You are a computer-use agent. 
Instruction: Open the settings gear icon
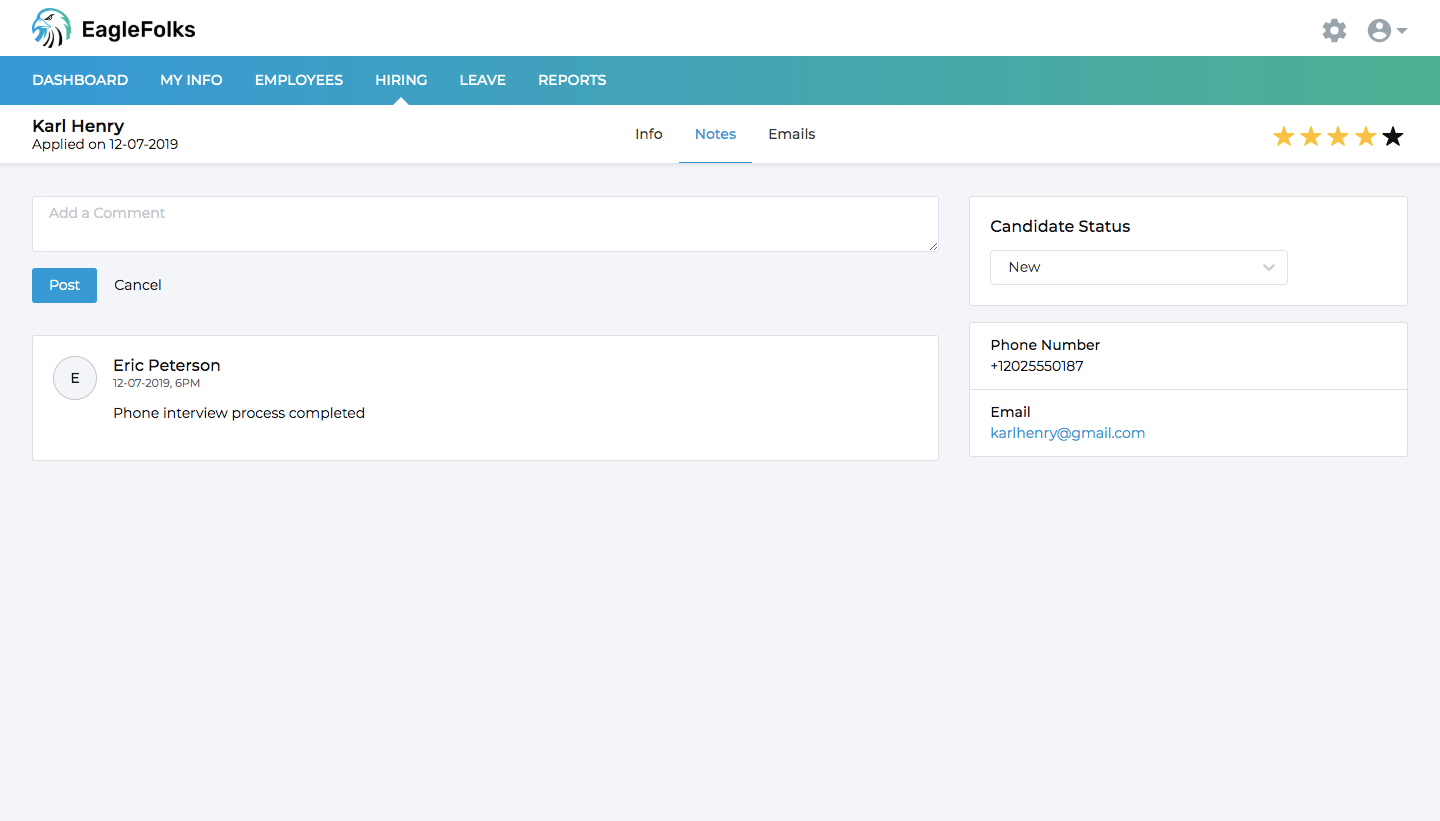pyautogui.click(x=1334, y=30)
